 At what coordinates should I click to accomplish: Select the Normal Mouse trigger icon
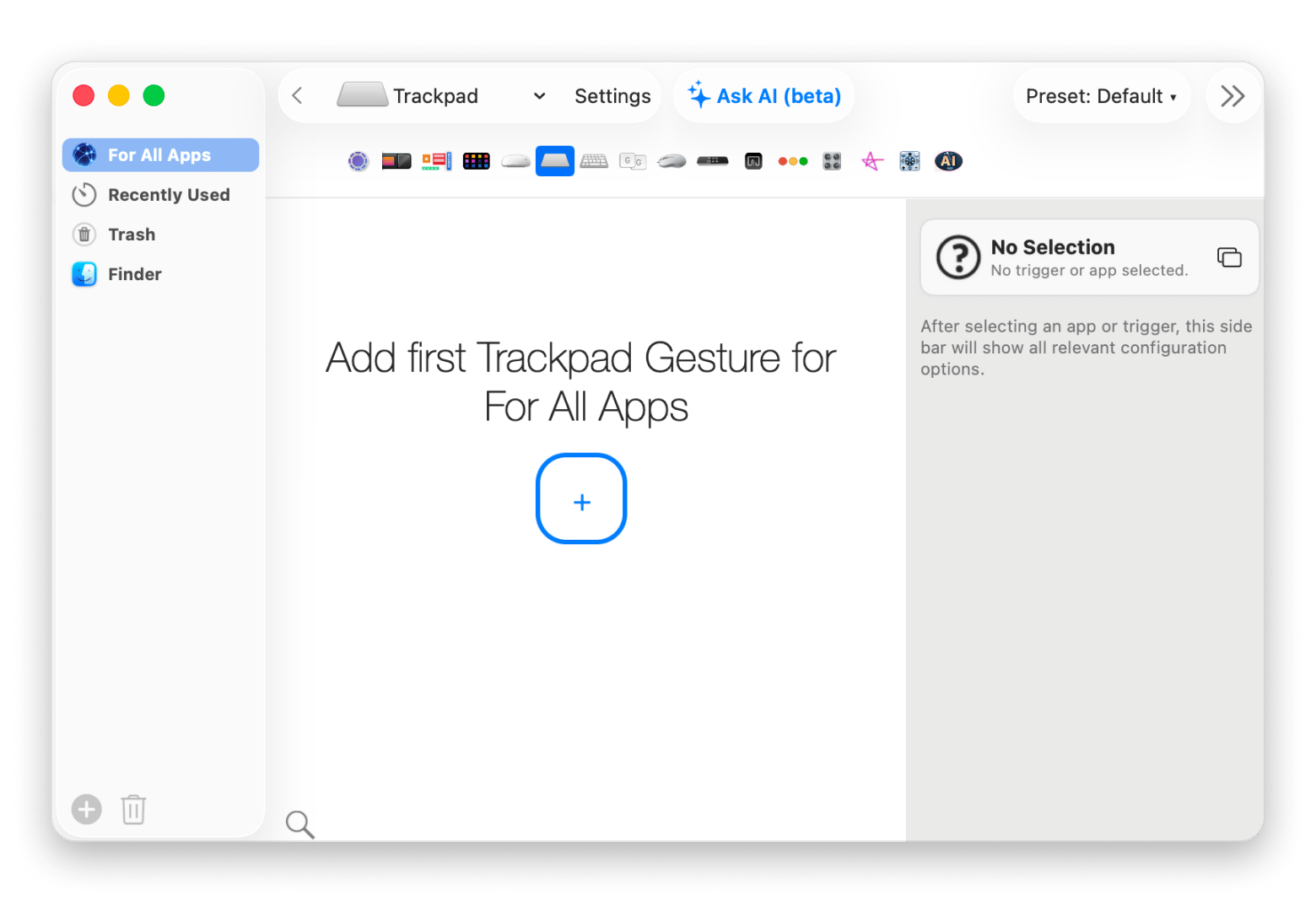click(x=672, y=161)
